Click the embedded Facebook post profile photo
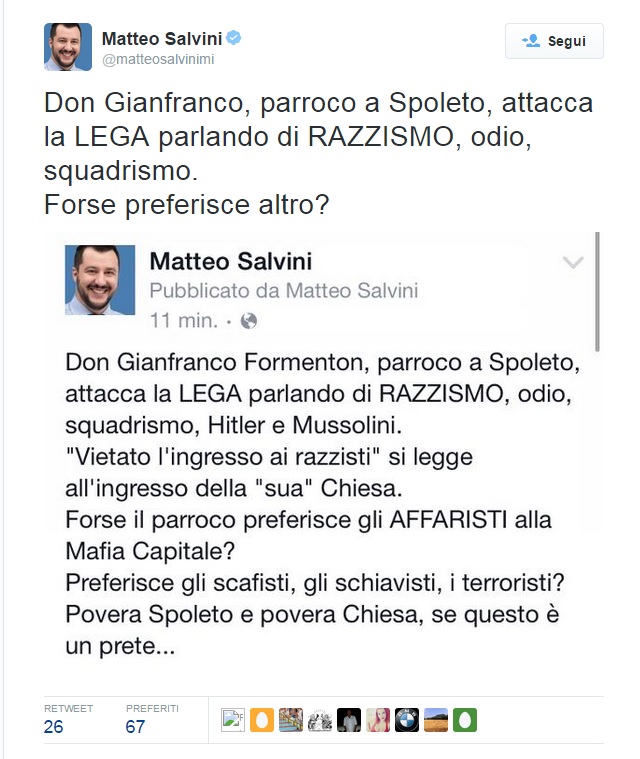This screenshot has width=640, height=759. coord(100,280)
